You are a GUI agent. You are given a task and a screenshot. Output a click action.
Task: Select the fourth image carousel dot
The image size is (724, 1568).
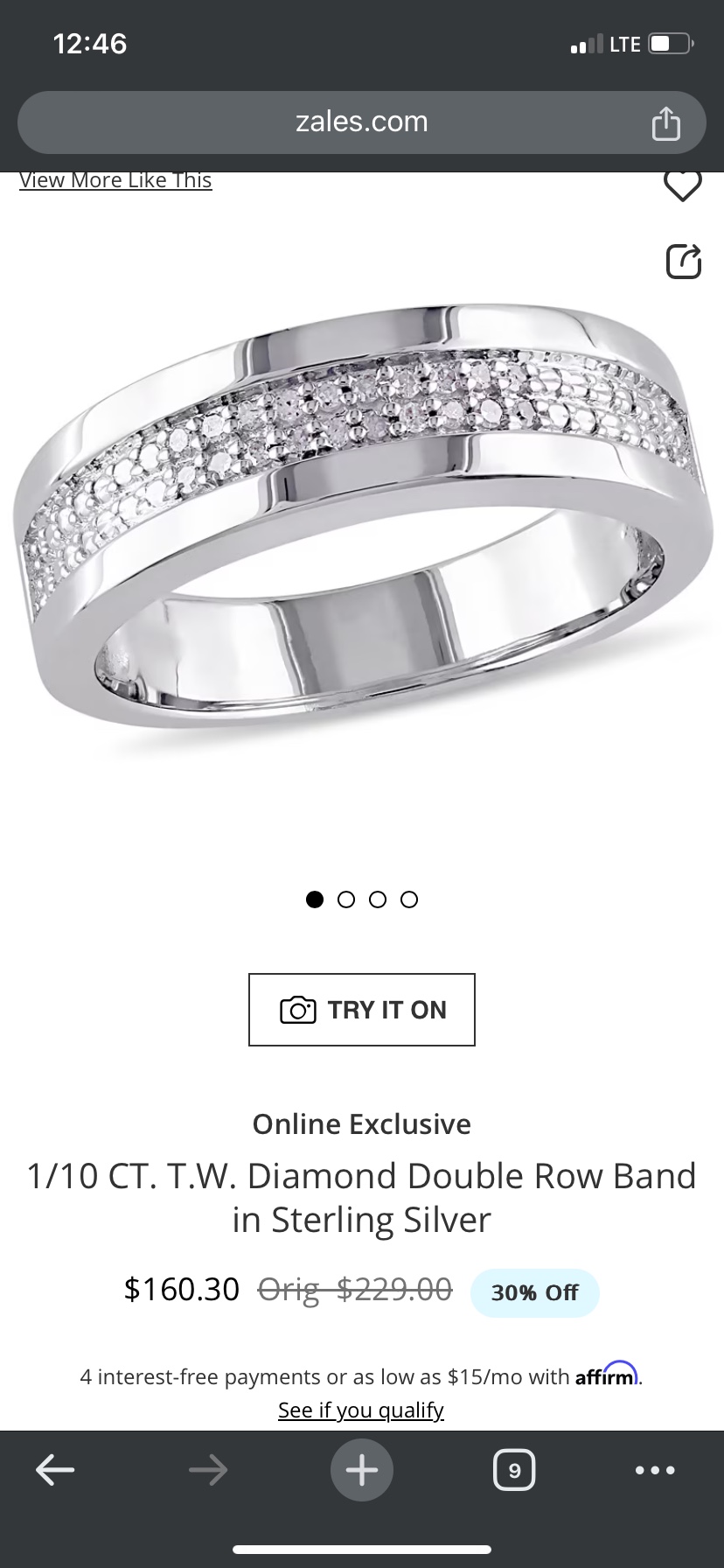pyautogui.click(x=409, y=899)
